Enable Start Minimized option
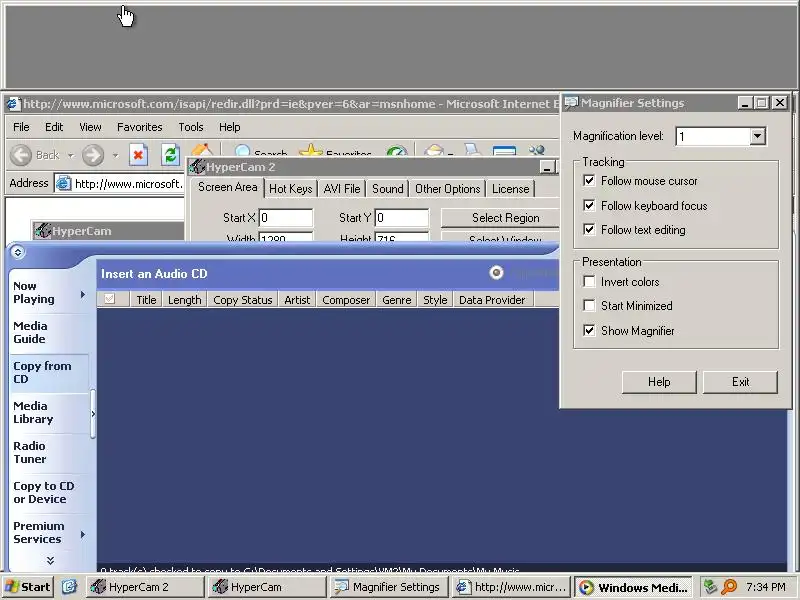Screen dimensions: 800x600 [589, 305]
